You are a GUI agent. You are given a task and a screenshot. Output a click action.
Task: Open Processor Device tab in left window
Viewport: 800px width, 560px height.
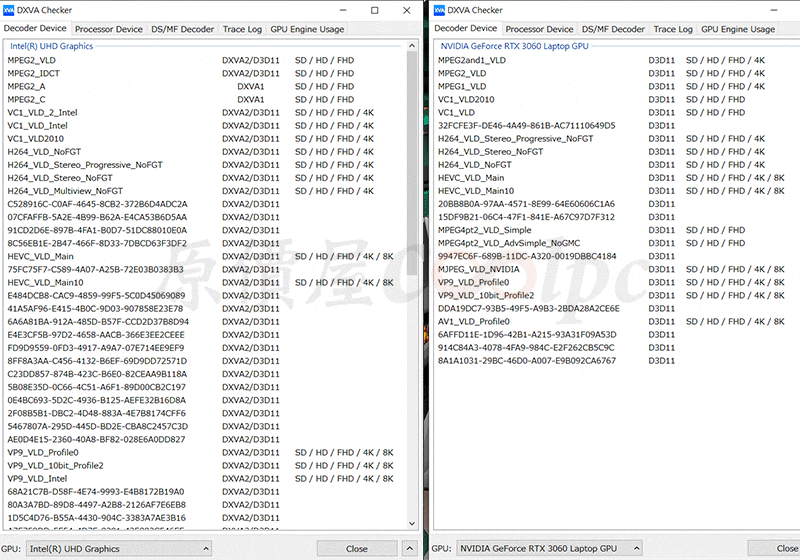click(109, 29)
